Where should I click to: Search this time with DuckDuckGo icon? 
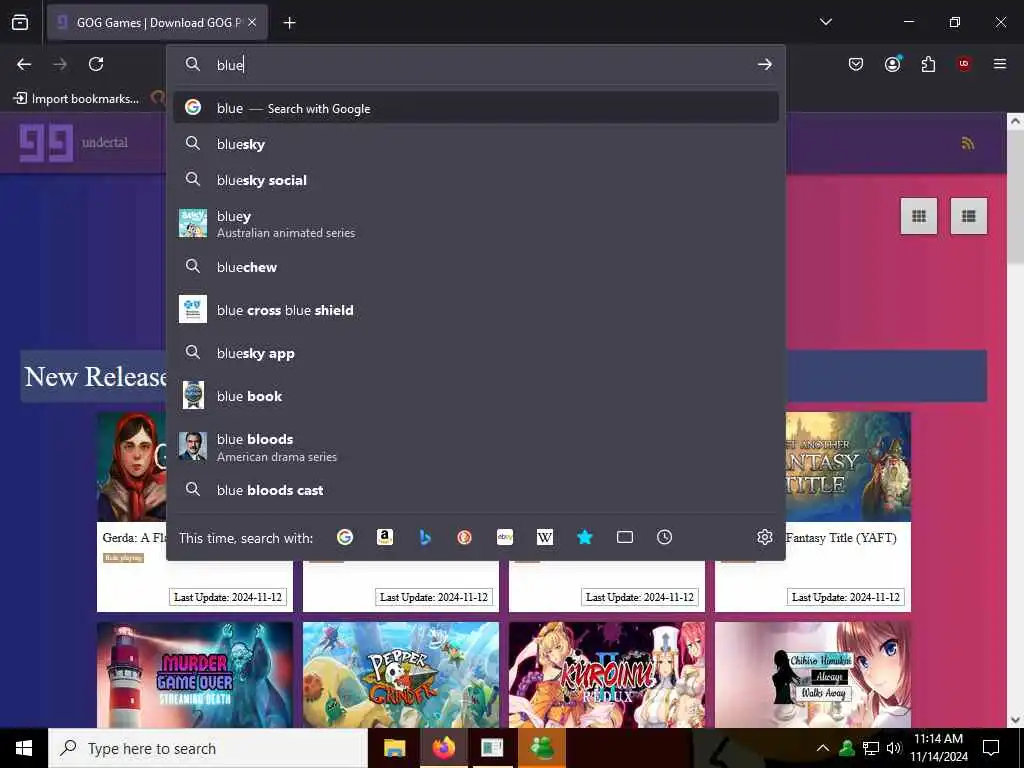(x=464, y=537)
